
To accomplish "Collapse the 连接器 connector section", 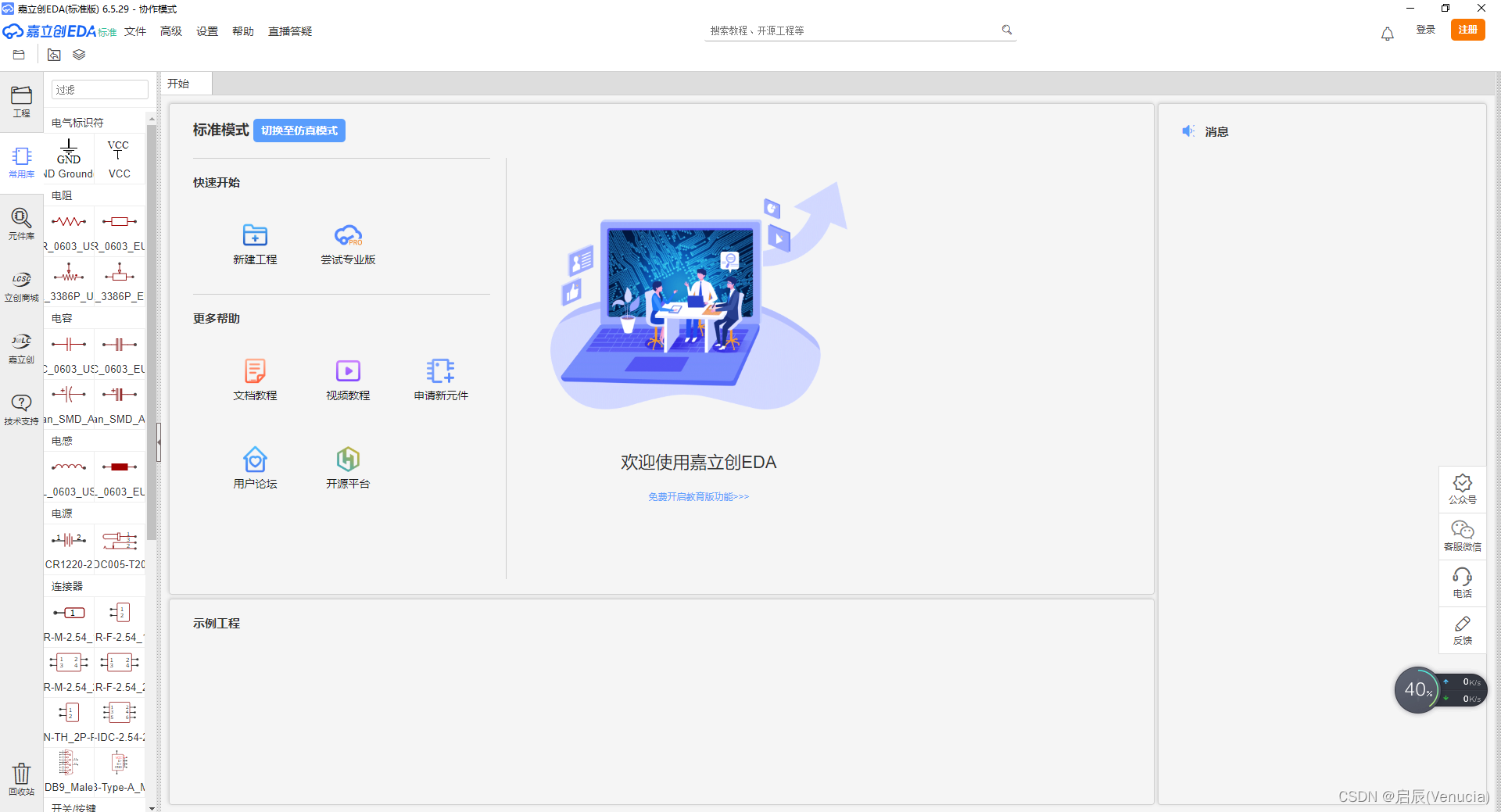I will pos(66,585).
